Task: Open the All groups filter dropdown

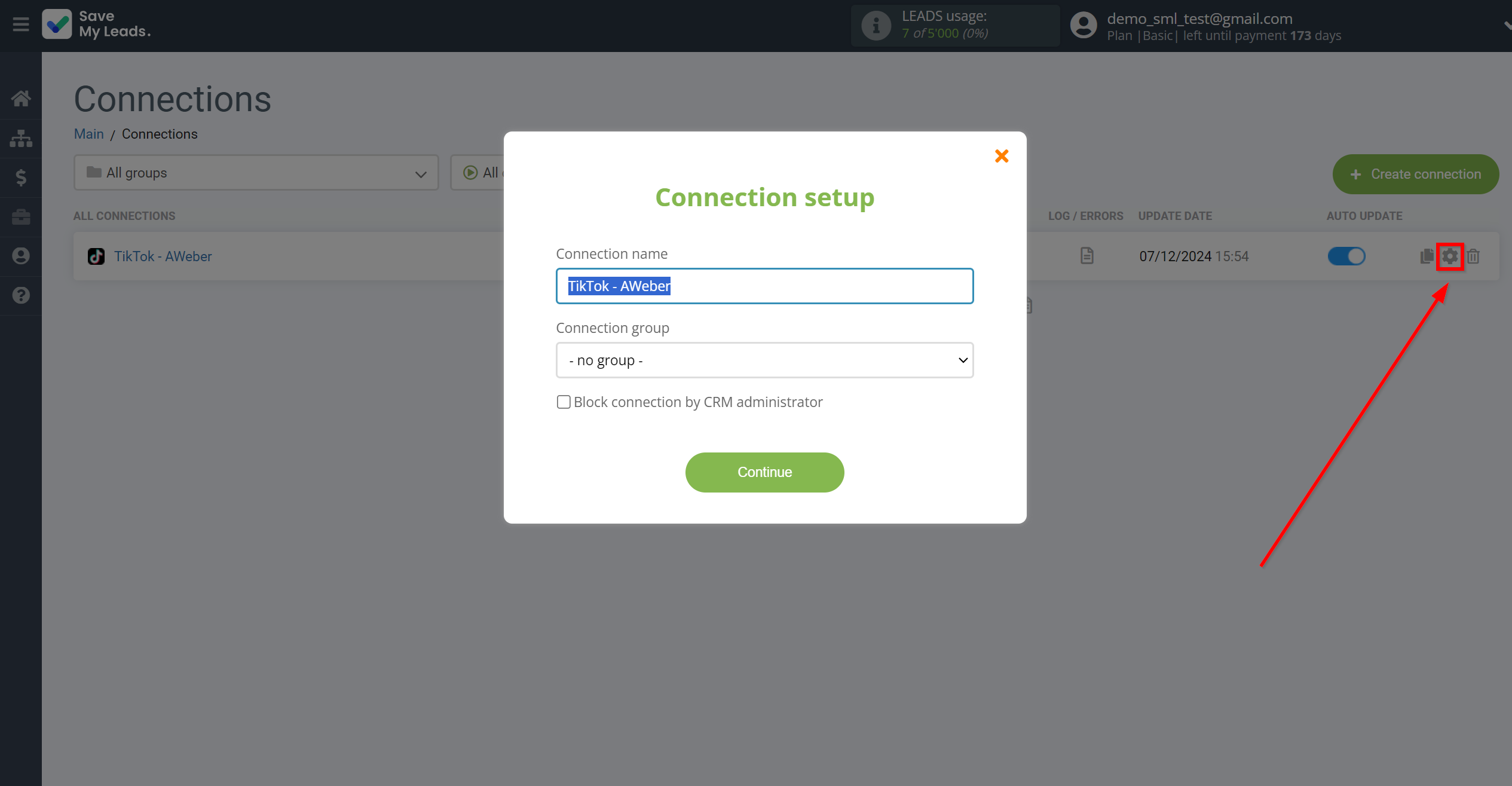Action: 255,173
